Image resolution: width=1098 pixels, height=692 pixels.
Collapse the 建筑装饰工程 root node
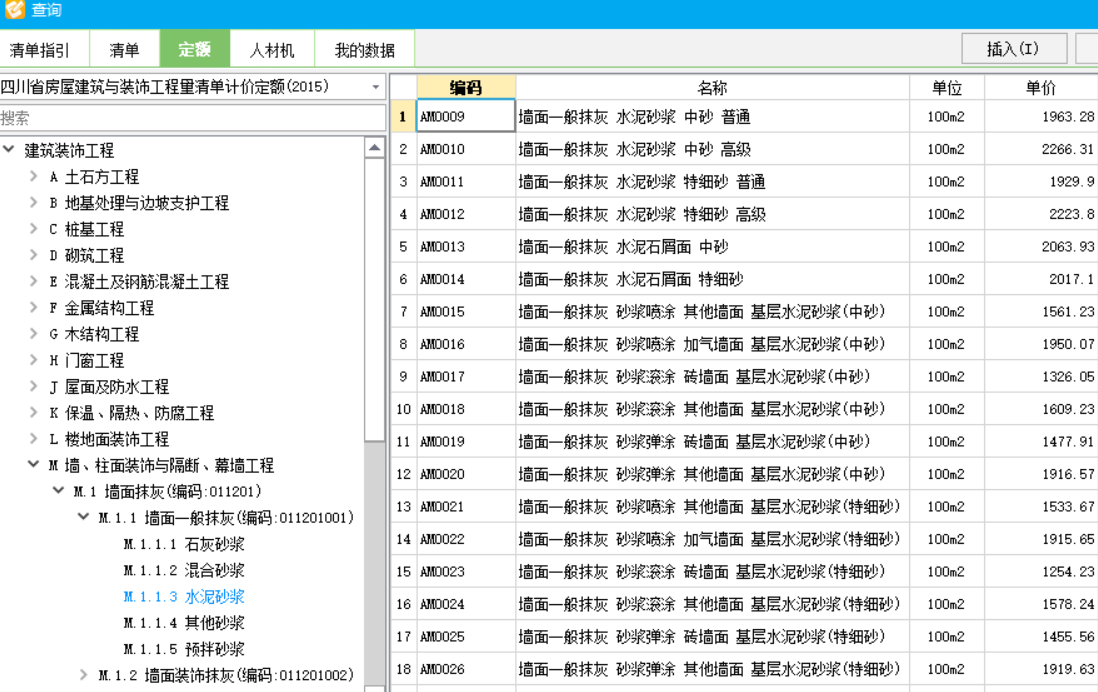[9, 149]
